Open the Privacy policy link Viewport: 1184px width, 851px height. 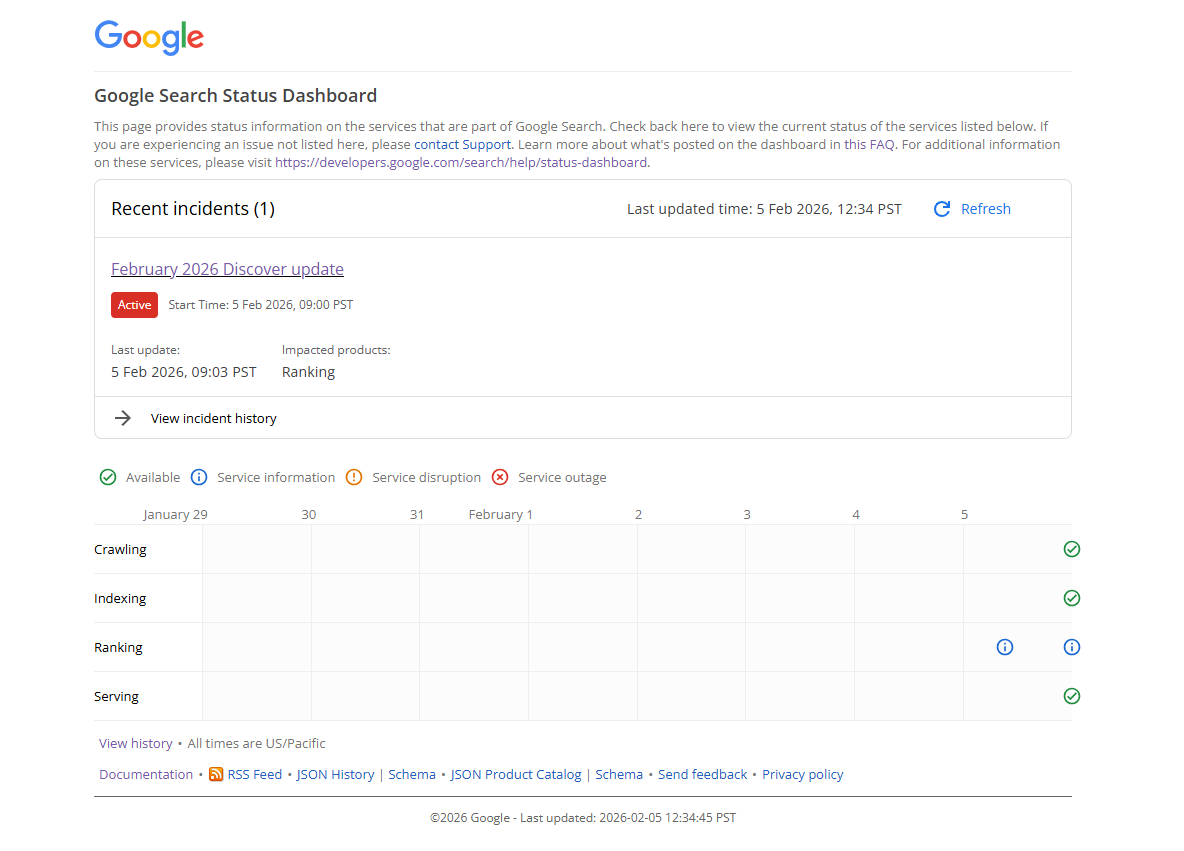[802, 774]
